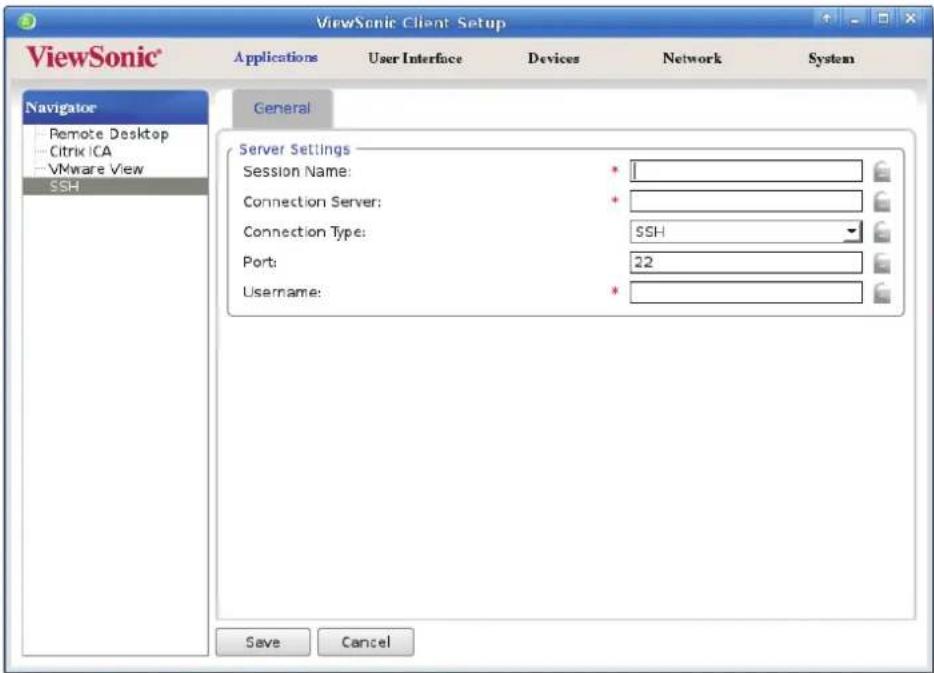The height and width of the screenshot is (673, 934).
Task: Cancel the SSH session setup
Action: [x=366, y=642]
